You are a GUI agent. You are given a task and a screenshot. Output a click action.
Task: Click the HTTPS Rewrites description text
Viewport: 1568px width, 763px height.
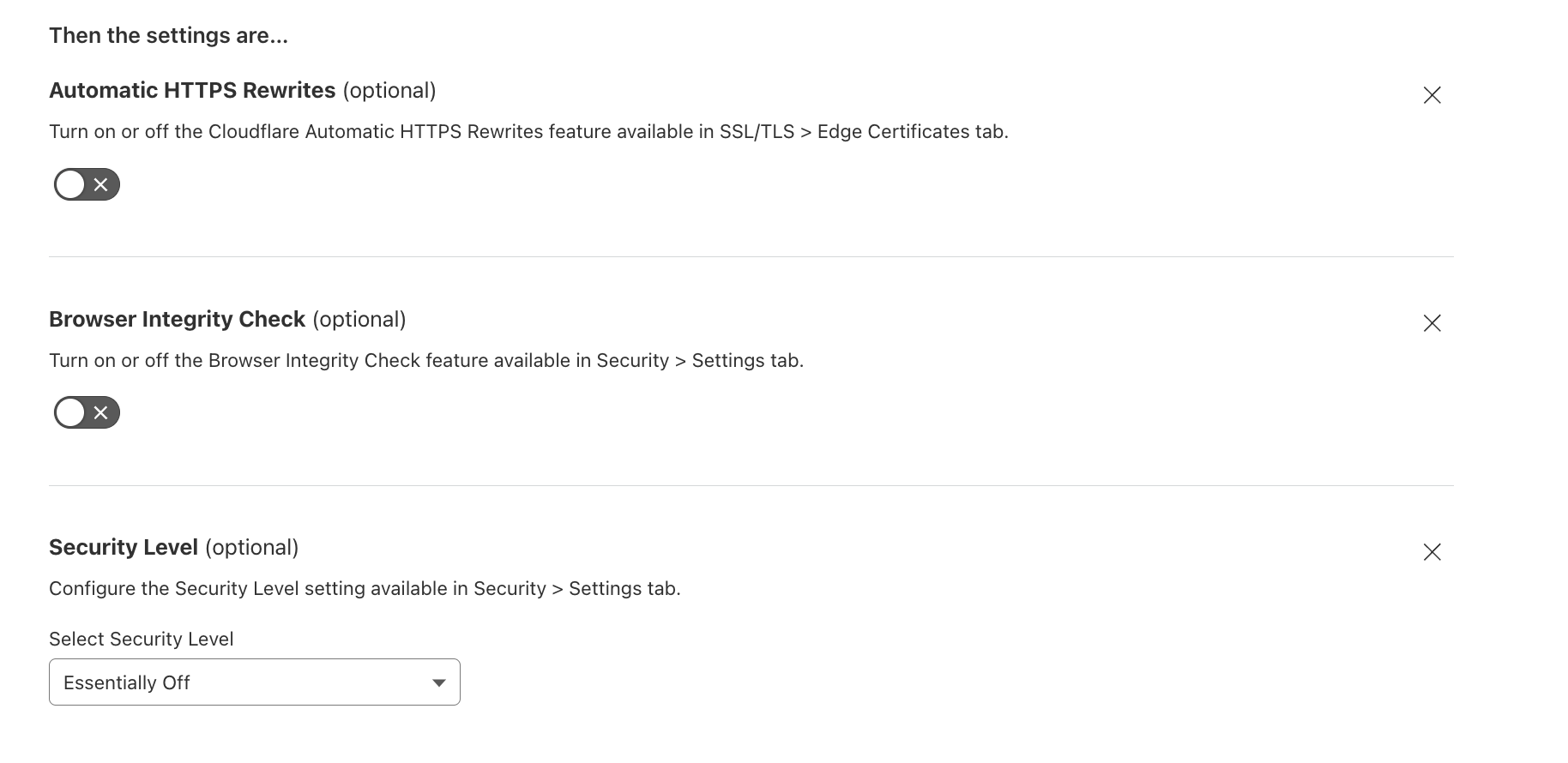coord(528,132)
